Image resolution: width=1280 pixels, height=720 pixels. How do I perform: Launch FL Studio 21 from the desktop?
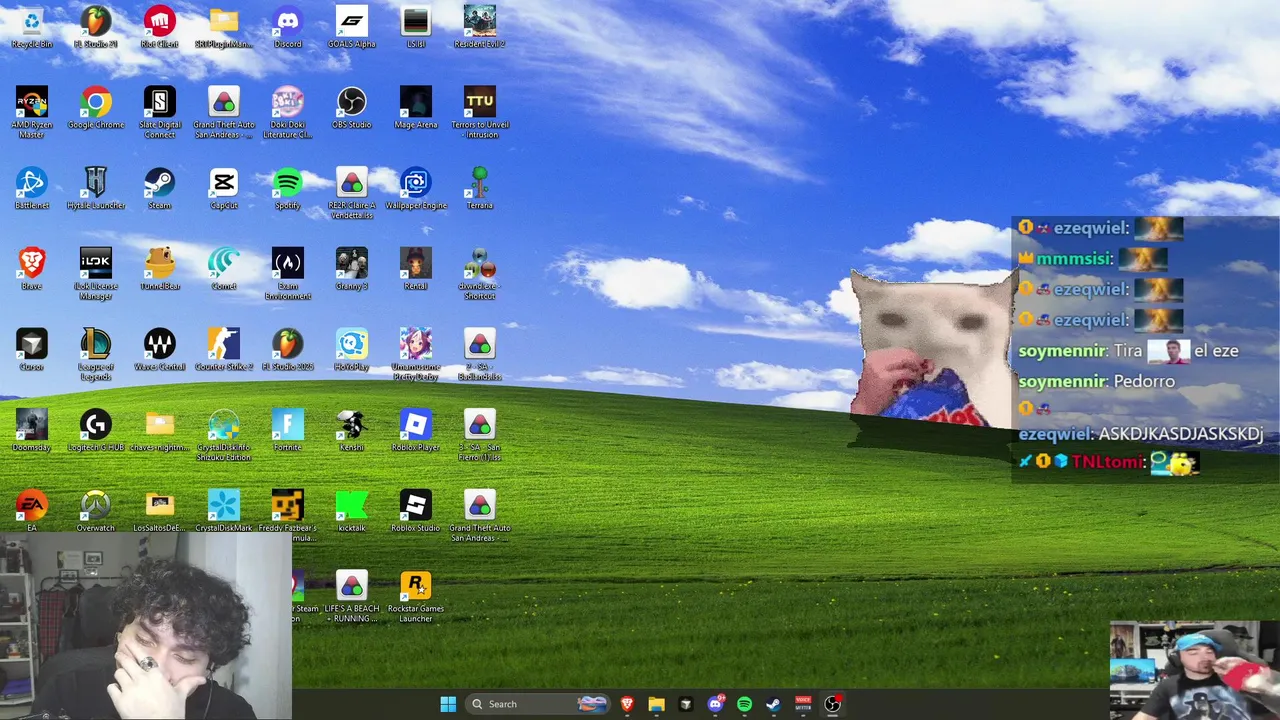pos(95,27)
